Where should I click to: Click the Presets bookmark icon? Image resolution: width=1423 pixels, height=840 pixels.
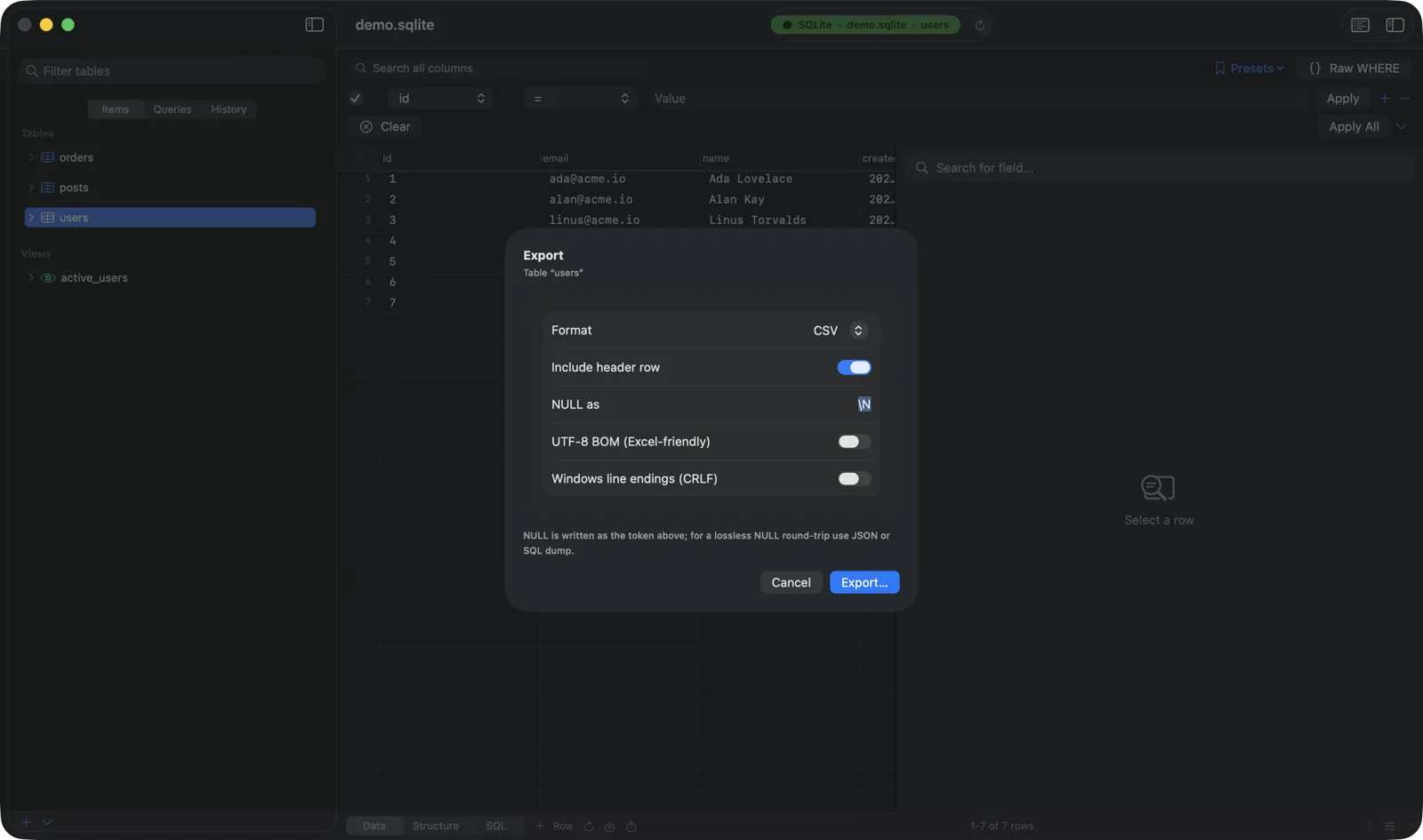[x=1220, y=68]
